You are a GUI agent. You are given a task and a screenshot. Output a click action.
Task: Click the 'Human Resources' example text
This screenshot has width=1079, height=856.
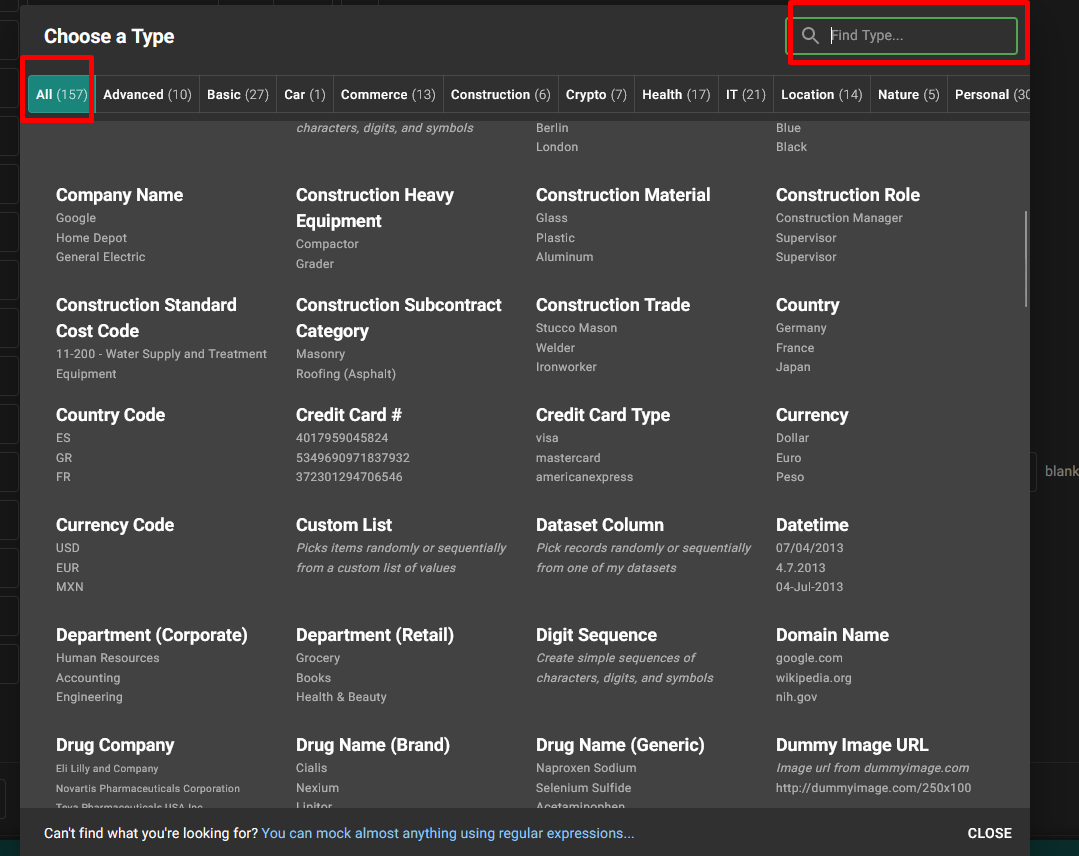pos(107,659)
